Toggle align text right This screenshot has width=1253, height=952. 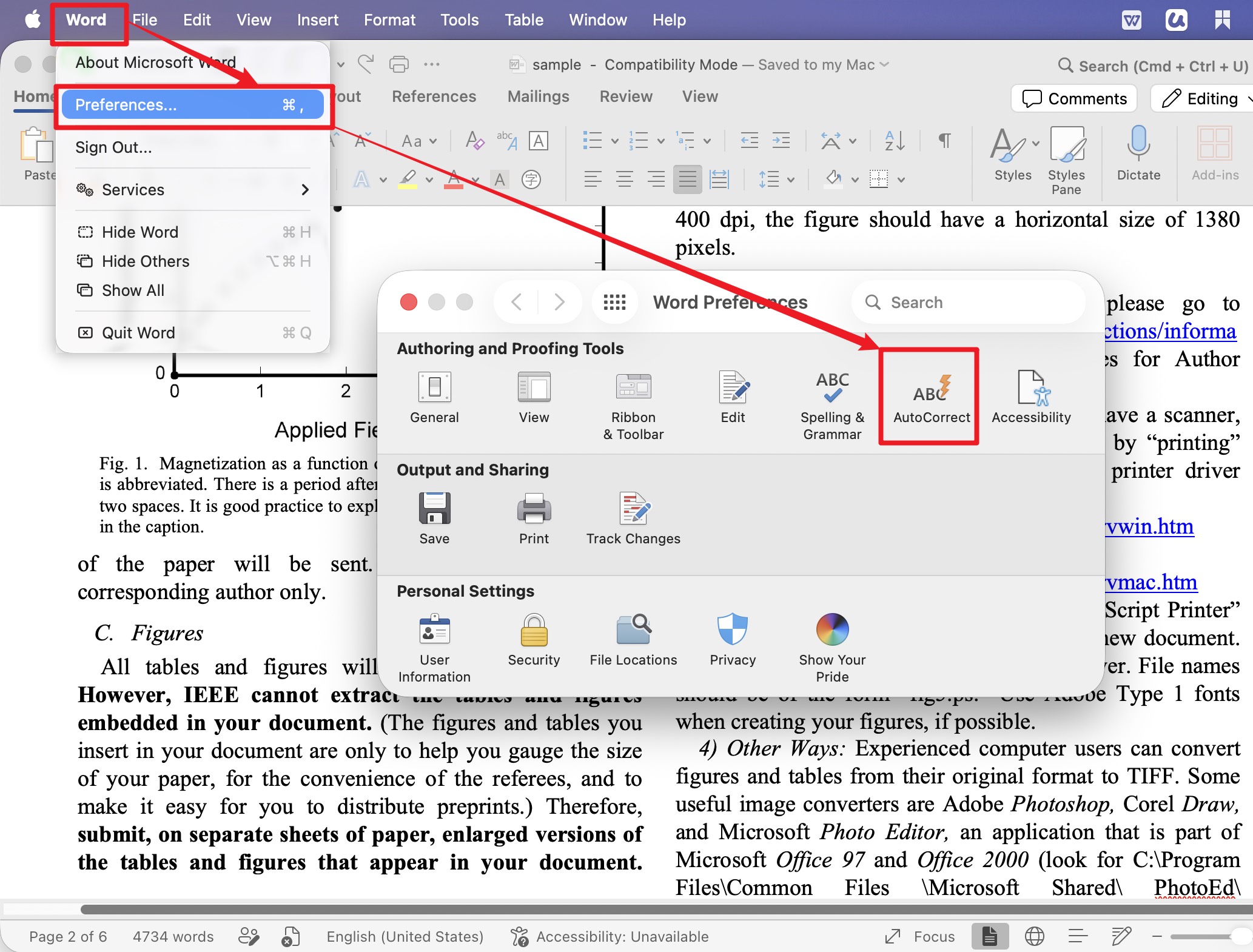tap(656, 179)
